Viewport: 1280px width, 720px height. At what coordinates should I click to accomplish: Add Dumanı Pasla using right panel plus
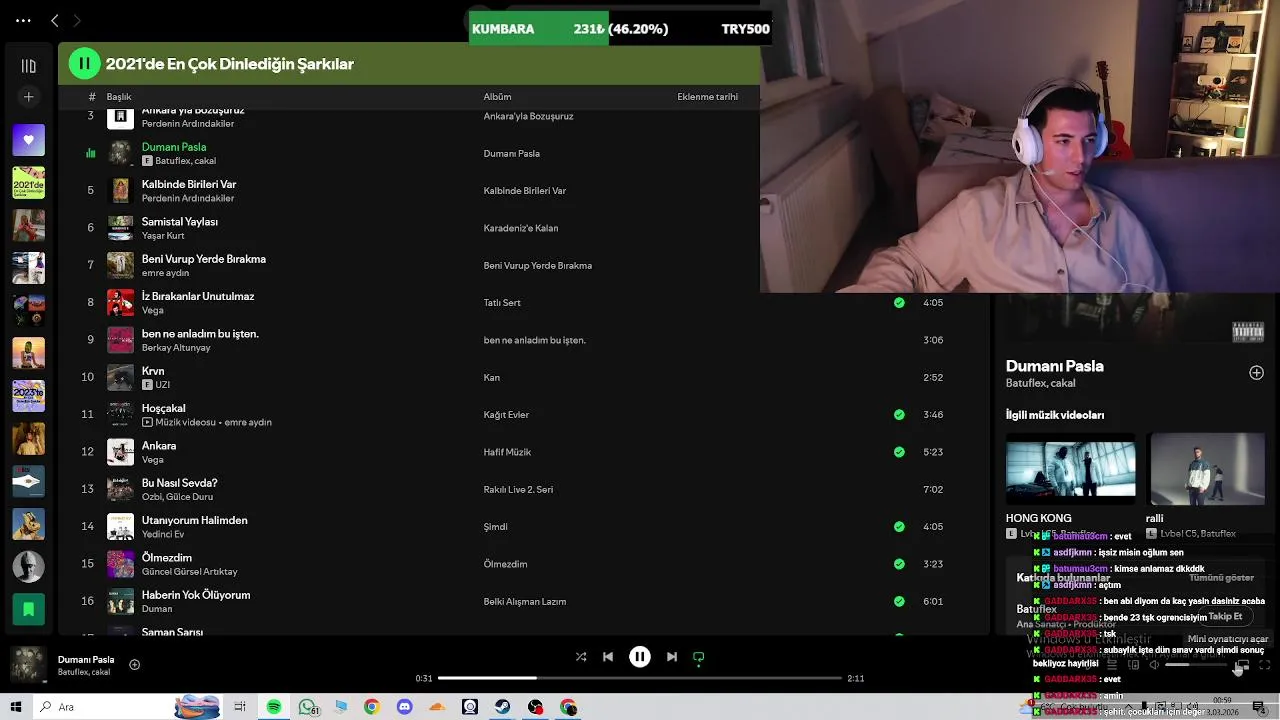pyautogui.click(x=1256, y=373)
